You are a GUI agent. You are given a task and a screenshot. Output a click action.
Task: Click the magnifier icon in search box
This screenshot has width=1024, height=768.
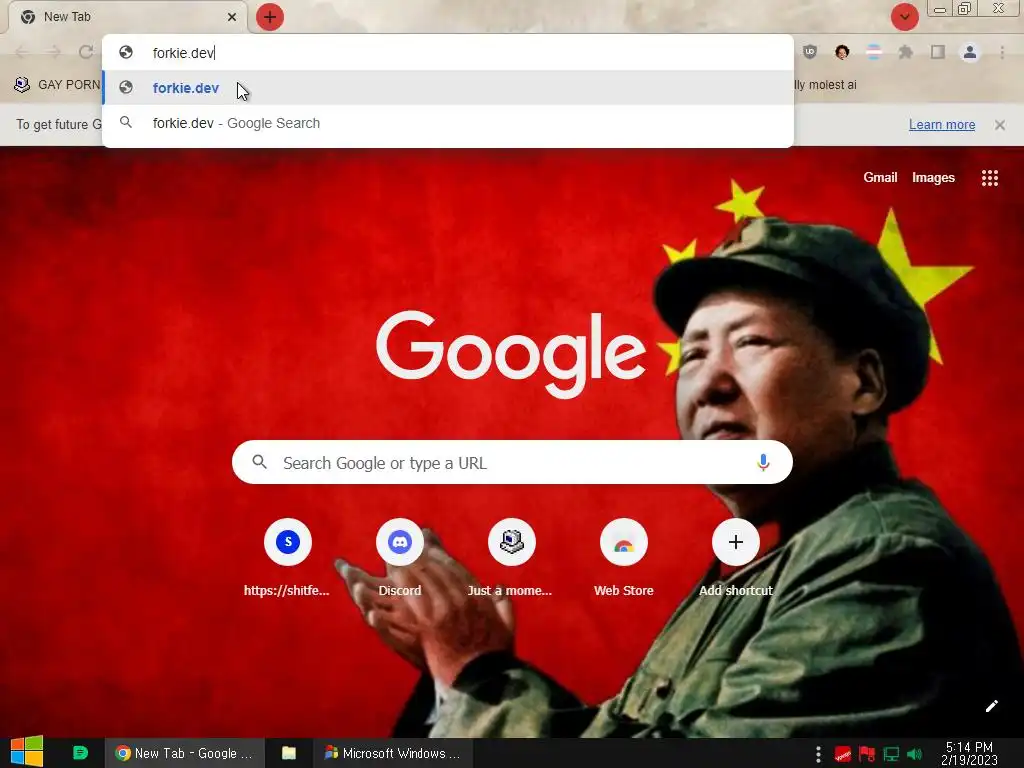(260, 462)
